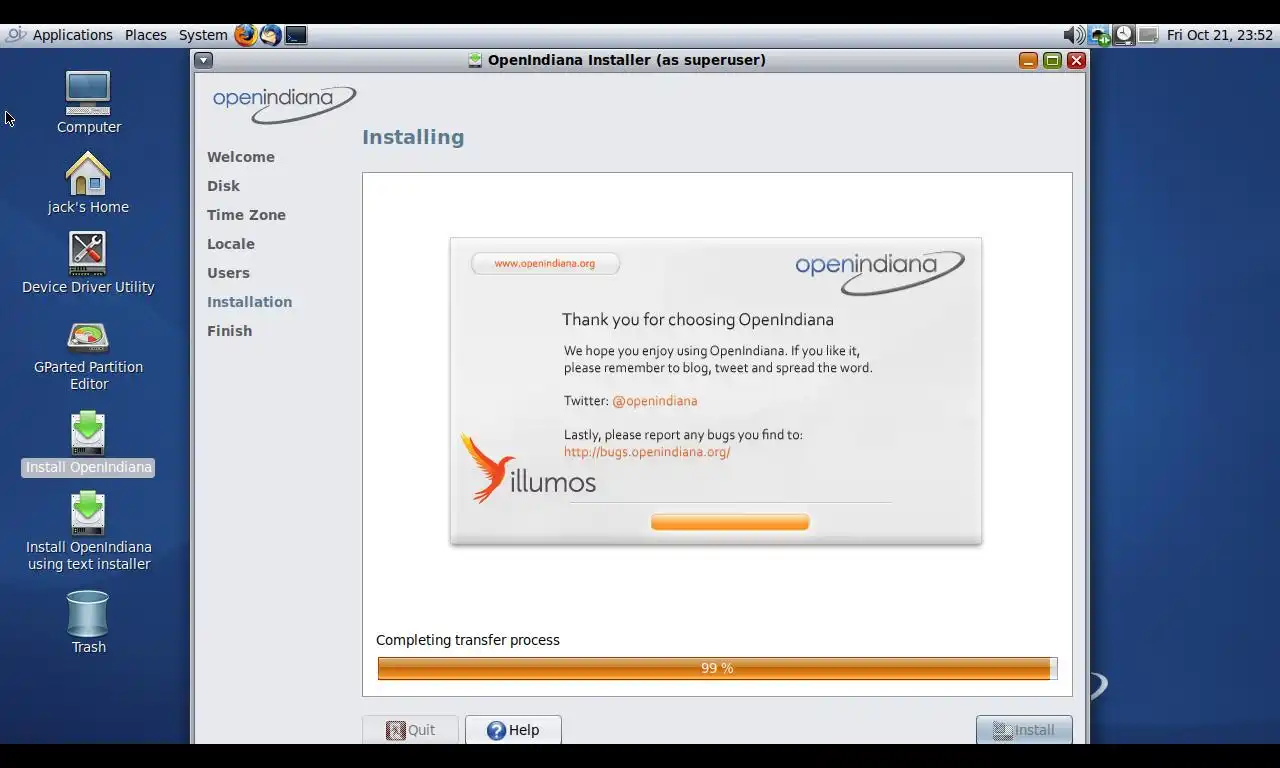Click the Thank you for choosing OpenIndiana text

tap(698, 320)
